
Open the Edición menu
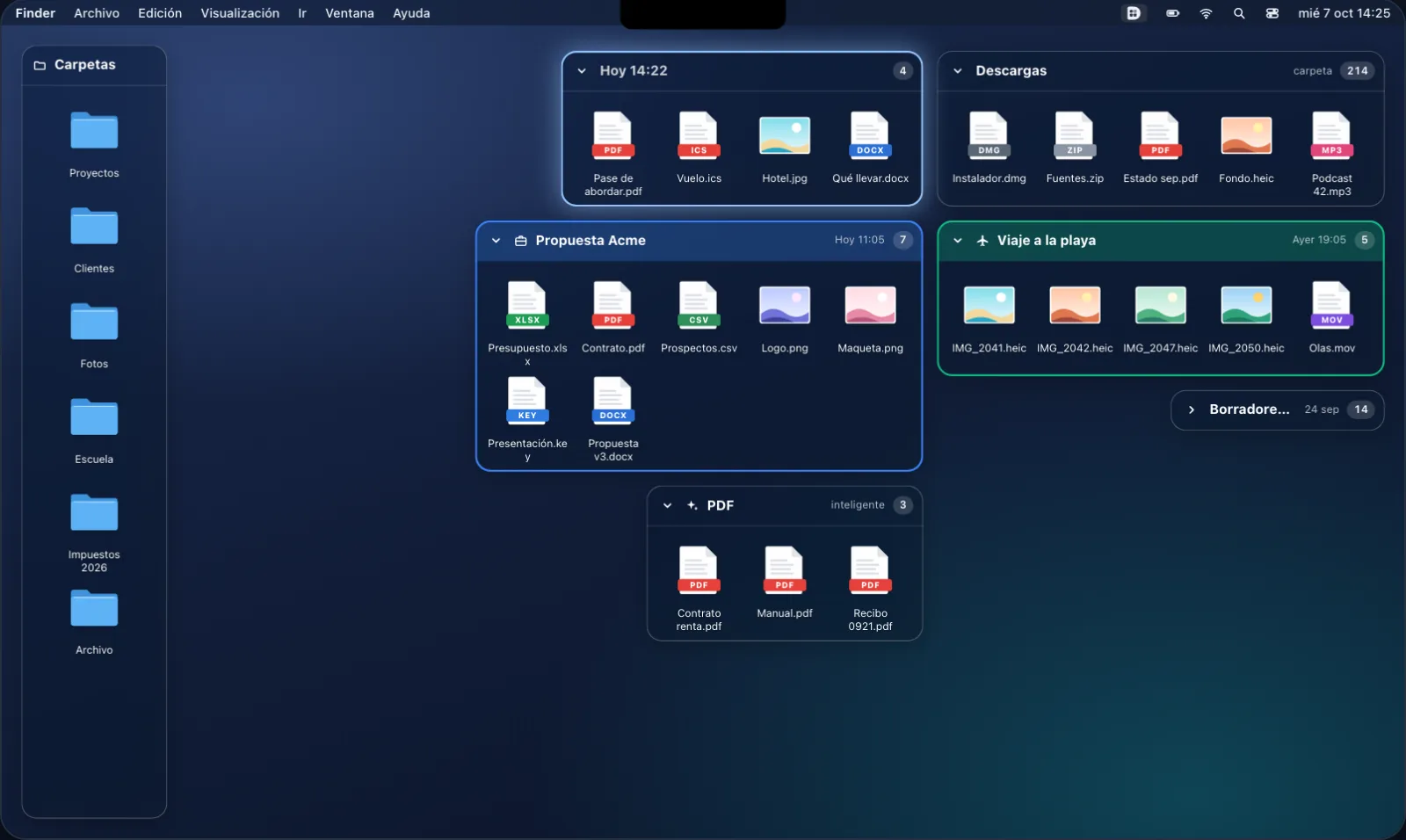click(160, 13)
